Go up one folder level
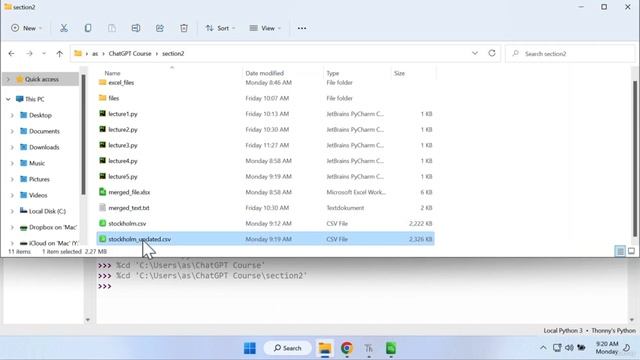The width and height of the screenshot is (640, 360). tap(60, 53)
